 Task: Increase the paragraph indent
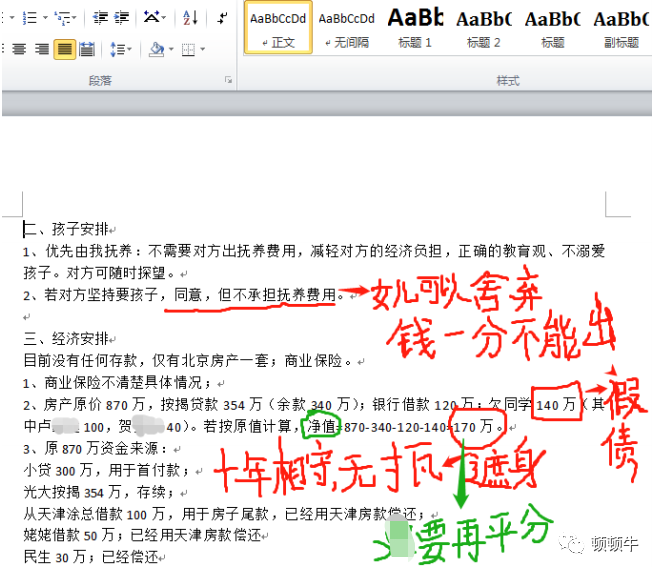click(x=122, y=18)
